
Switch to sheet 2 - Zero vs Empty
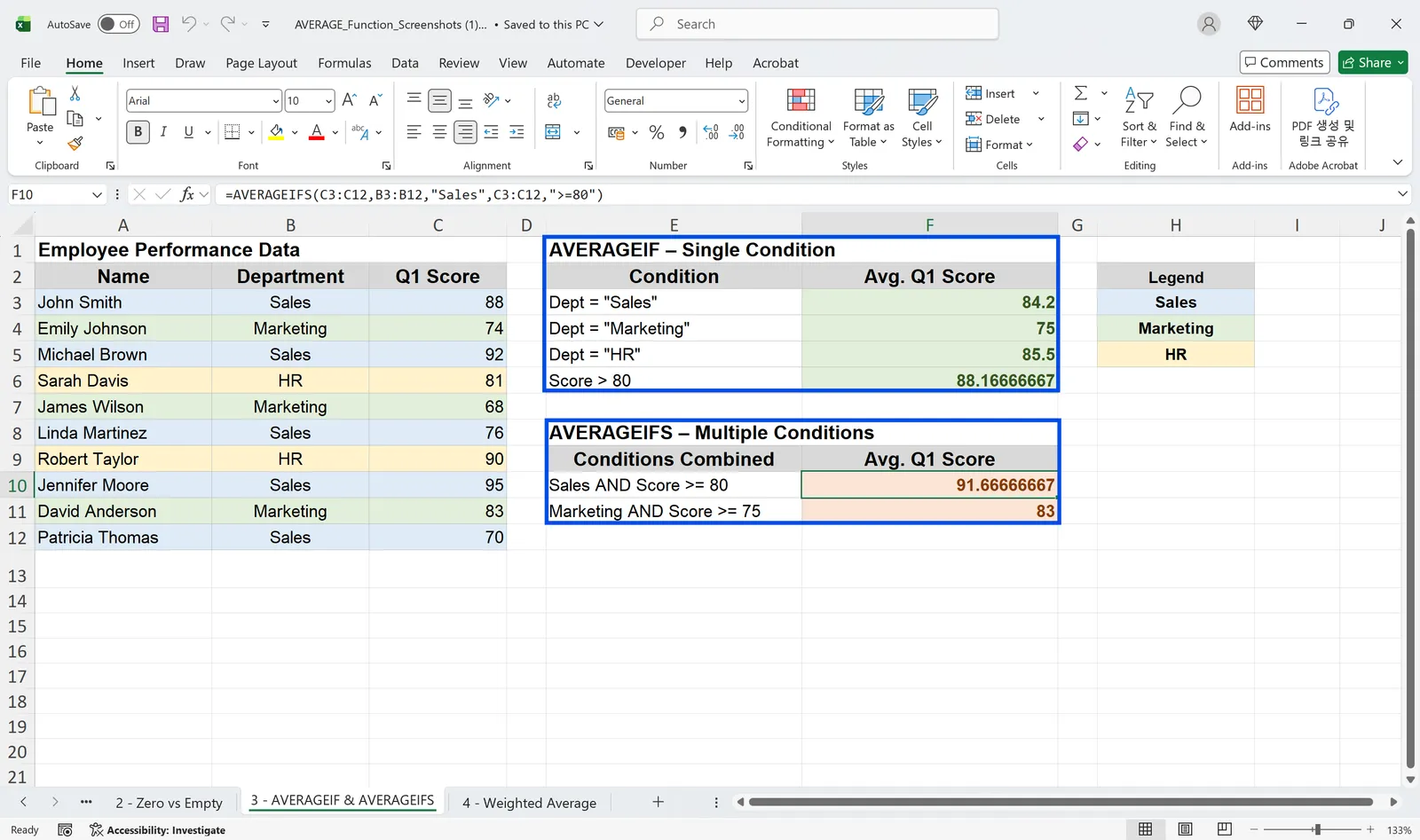169,803
